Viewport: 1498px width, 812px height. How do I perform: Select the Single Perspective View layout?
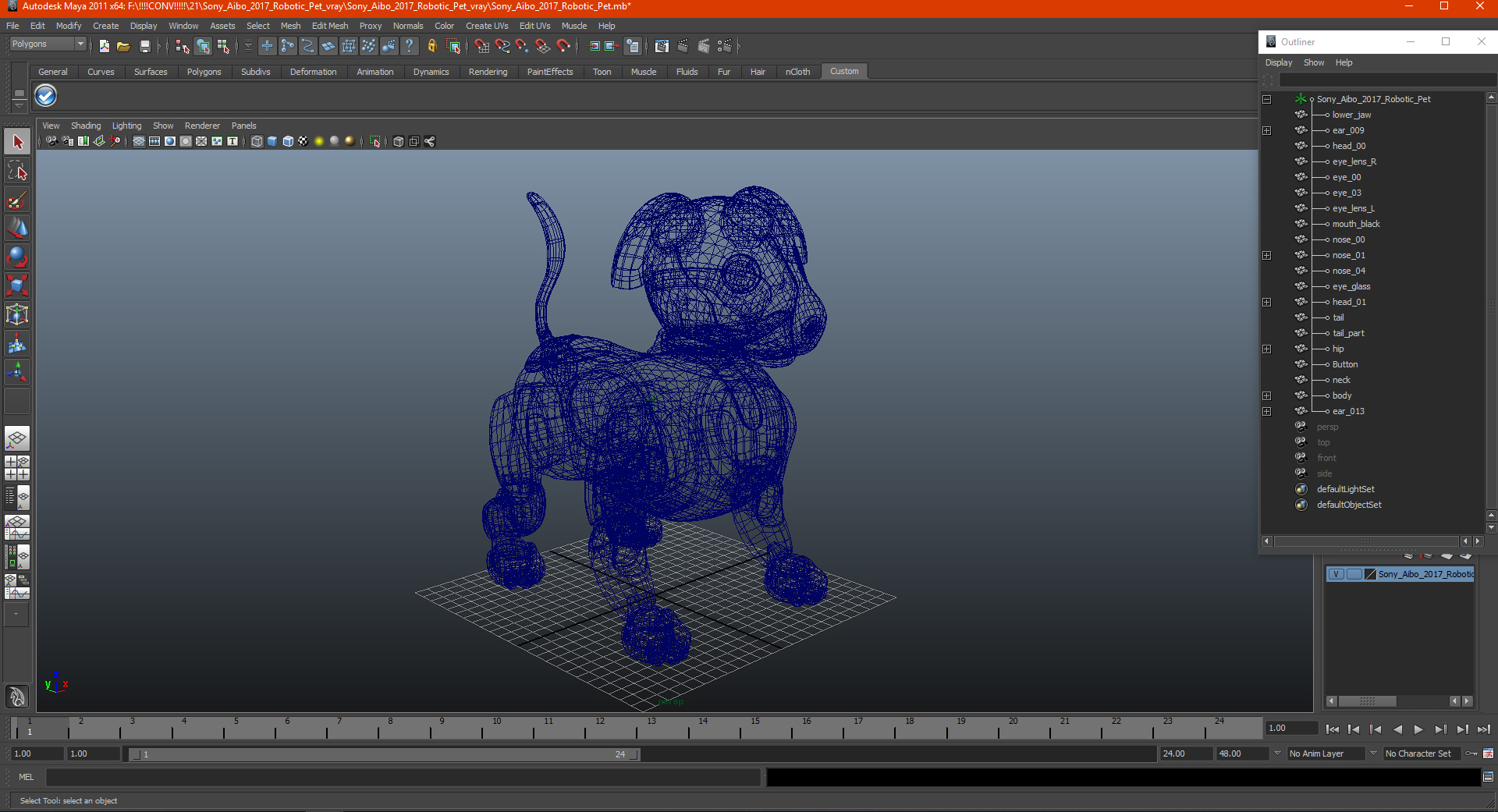[x=17, y=438]
